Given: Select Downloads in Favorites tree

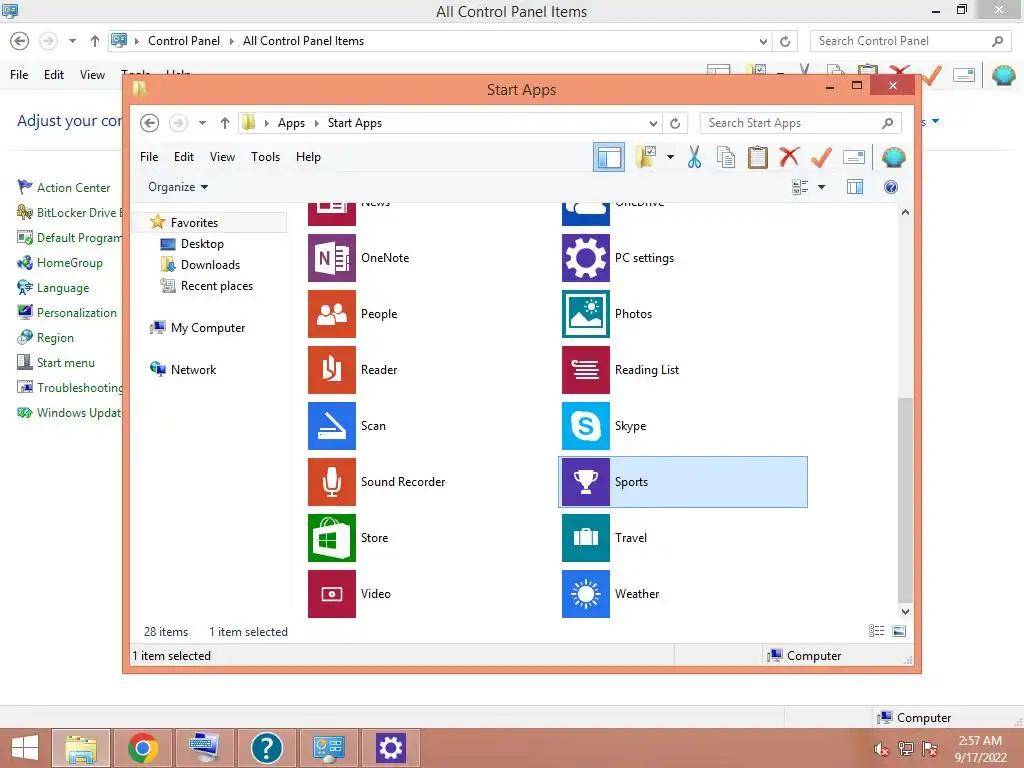Looking at the screenshot, I should (x=210, y=265).
